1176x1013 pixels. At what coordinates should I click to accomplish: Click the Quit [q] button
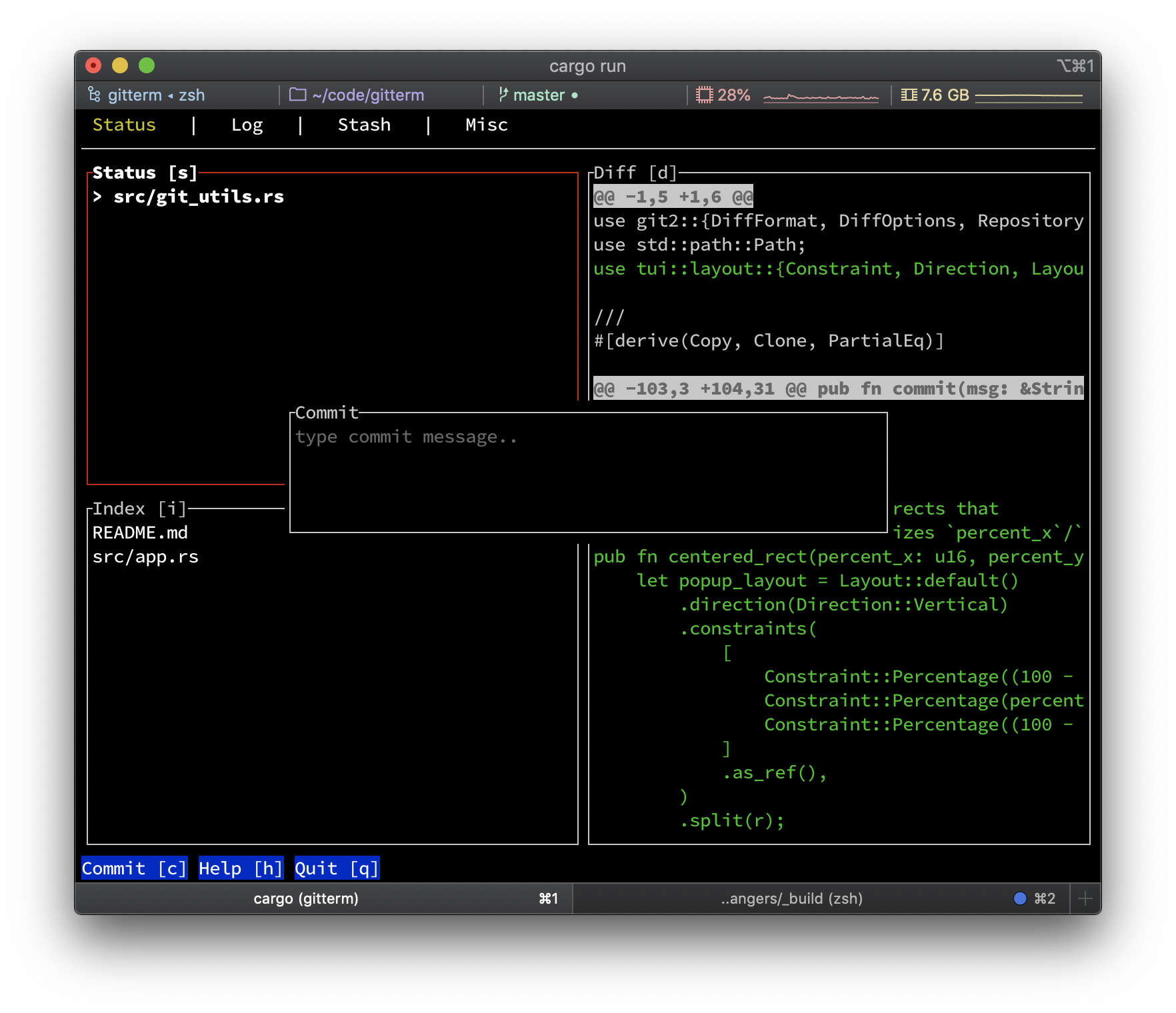(x=337, y=868)
